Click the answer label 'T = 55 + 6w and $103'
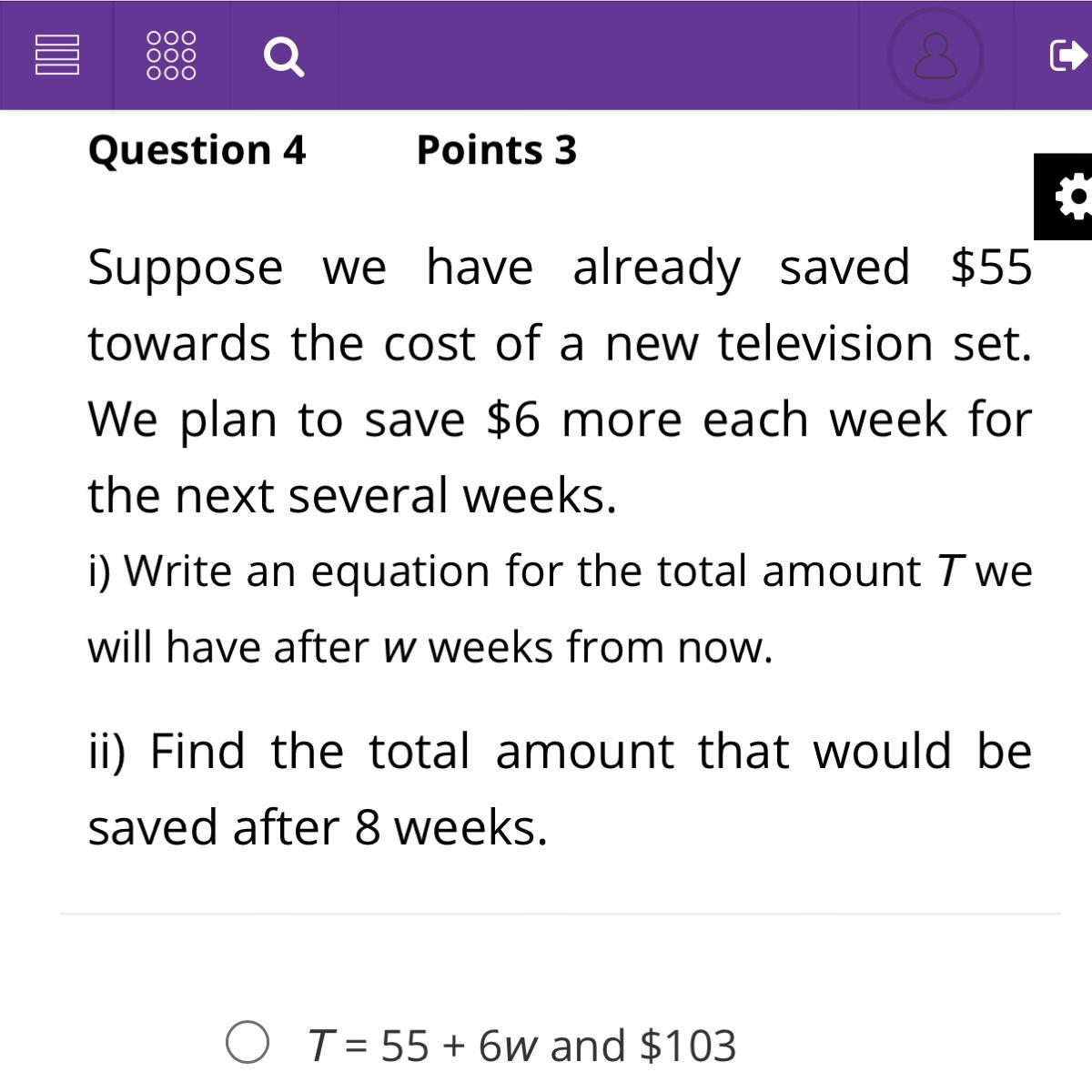This screenshot has width=1092, height=1092. pos(521,1045)
